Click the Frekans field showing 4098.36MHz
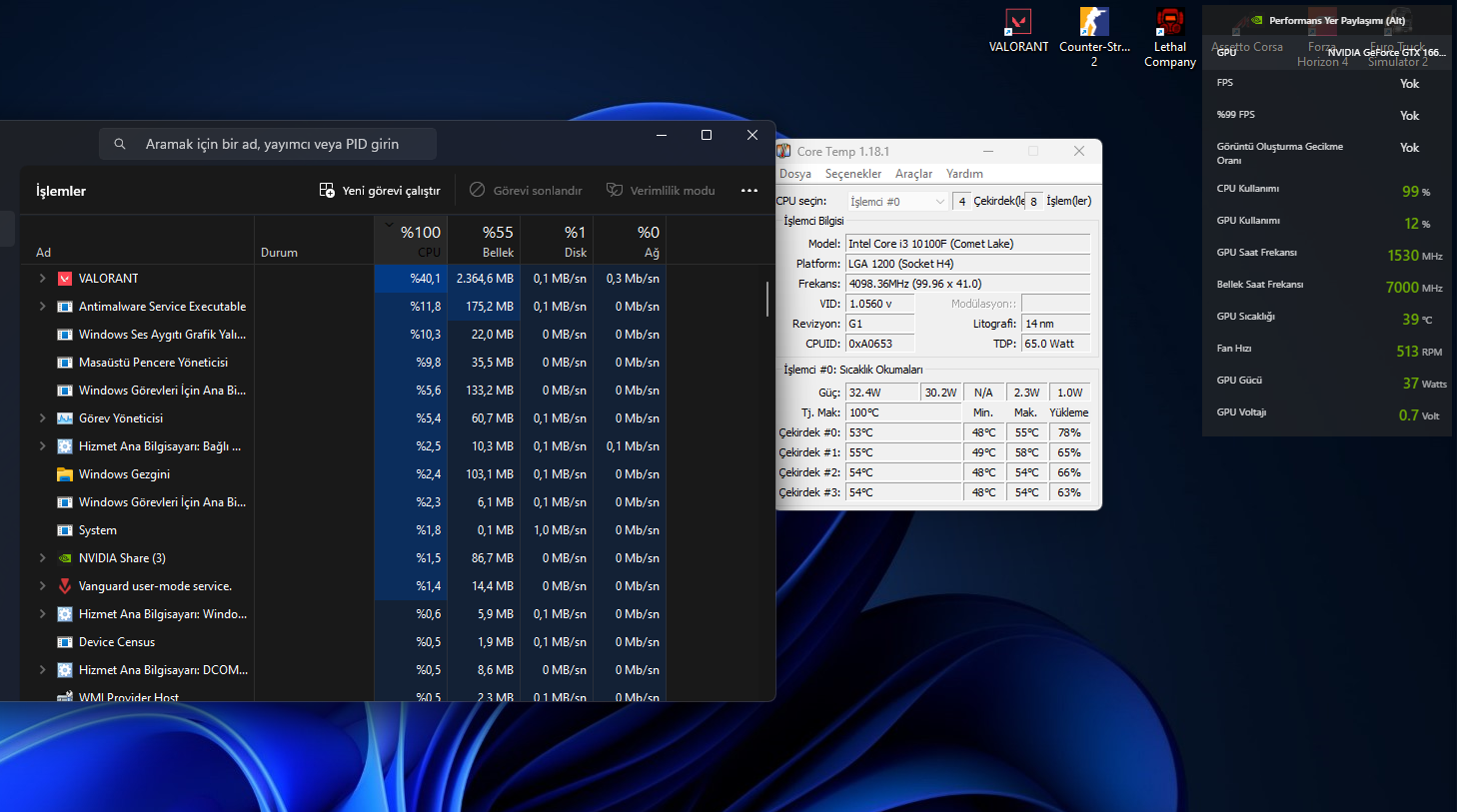This screenshot has width=1457, height=812. click(967, 284)
